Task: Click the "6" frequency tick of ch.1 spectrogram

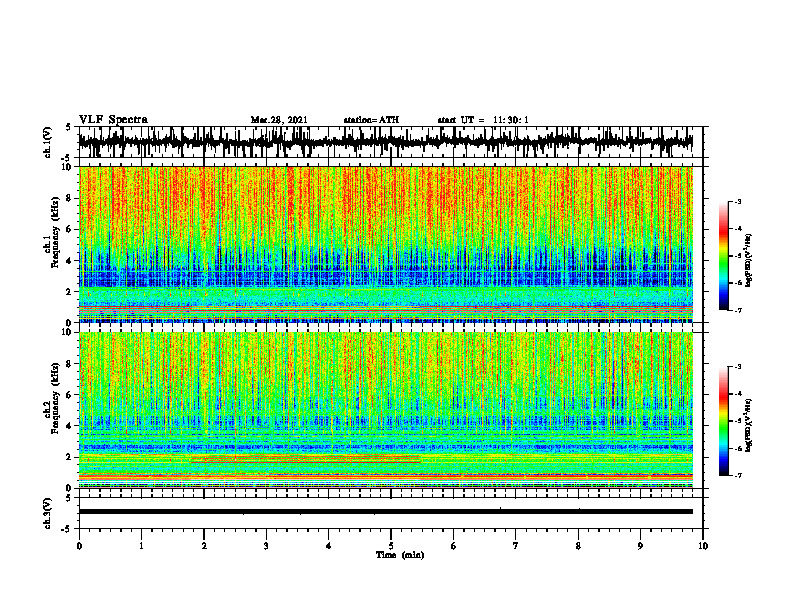Action: click(69, 229)
